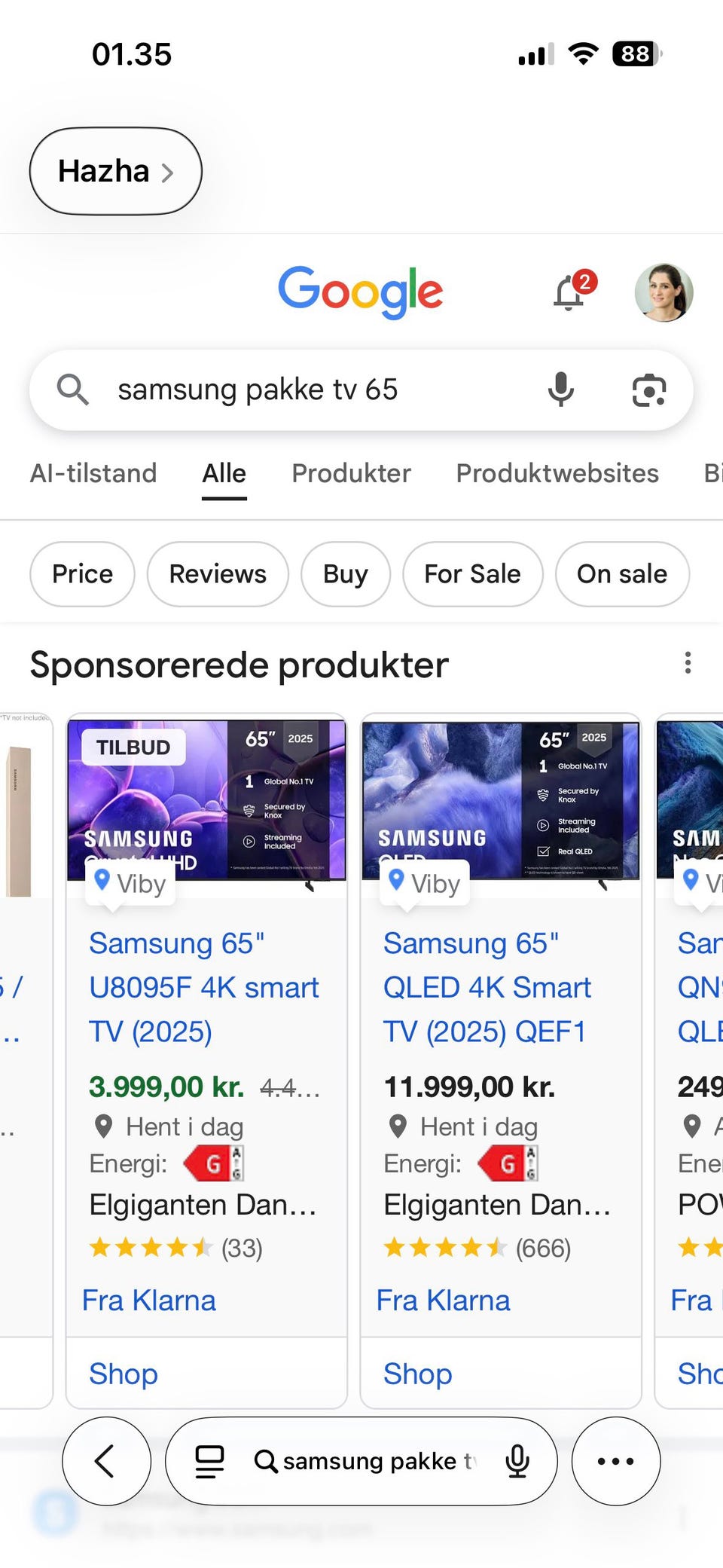723x1568 pixels.
Task: Open sponsored products options menu
Action: click(x=688, y=663)
